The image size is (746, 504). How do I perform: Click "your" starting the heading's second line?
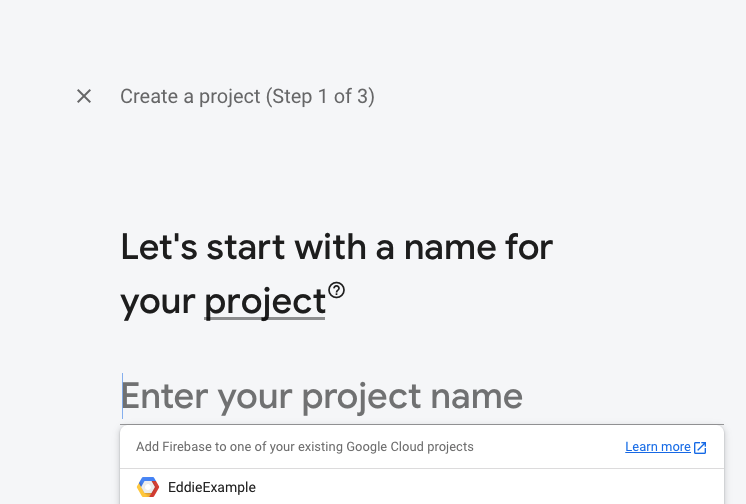point(157,301)
